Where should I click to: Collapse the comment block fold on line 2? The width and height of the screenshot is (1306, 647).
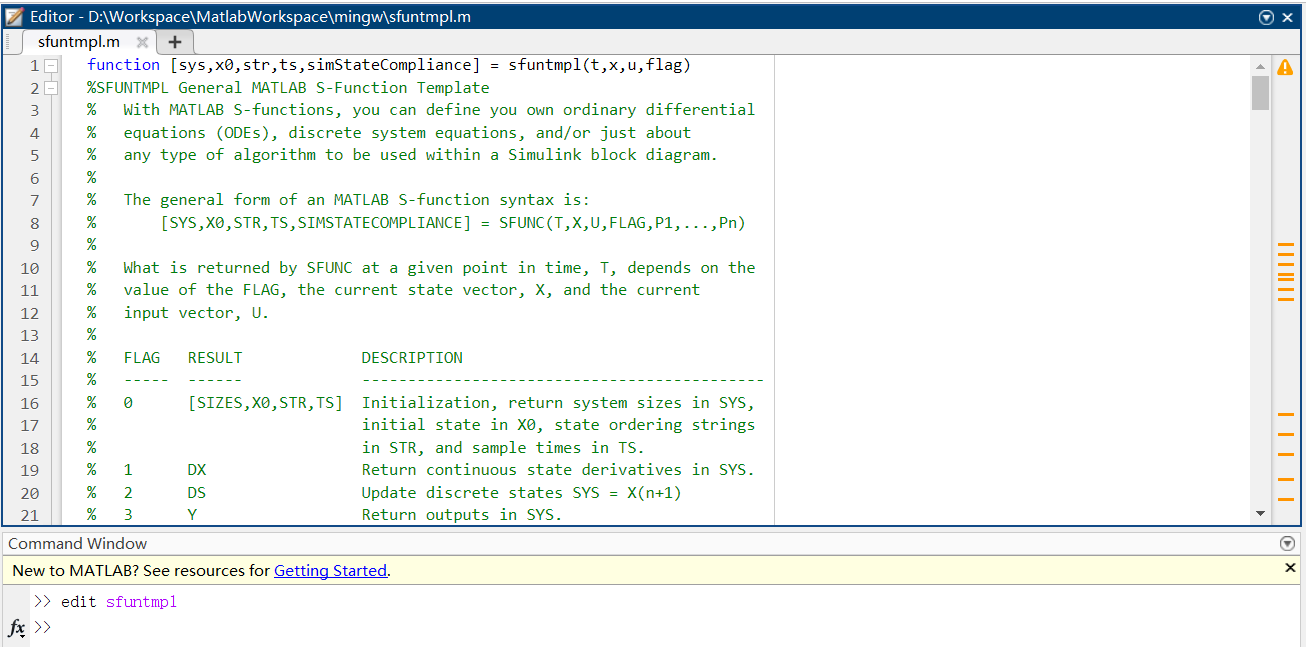coord(50,87)
